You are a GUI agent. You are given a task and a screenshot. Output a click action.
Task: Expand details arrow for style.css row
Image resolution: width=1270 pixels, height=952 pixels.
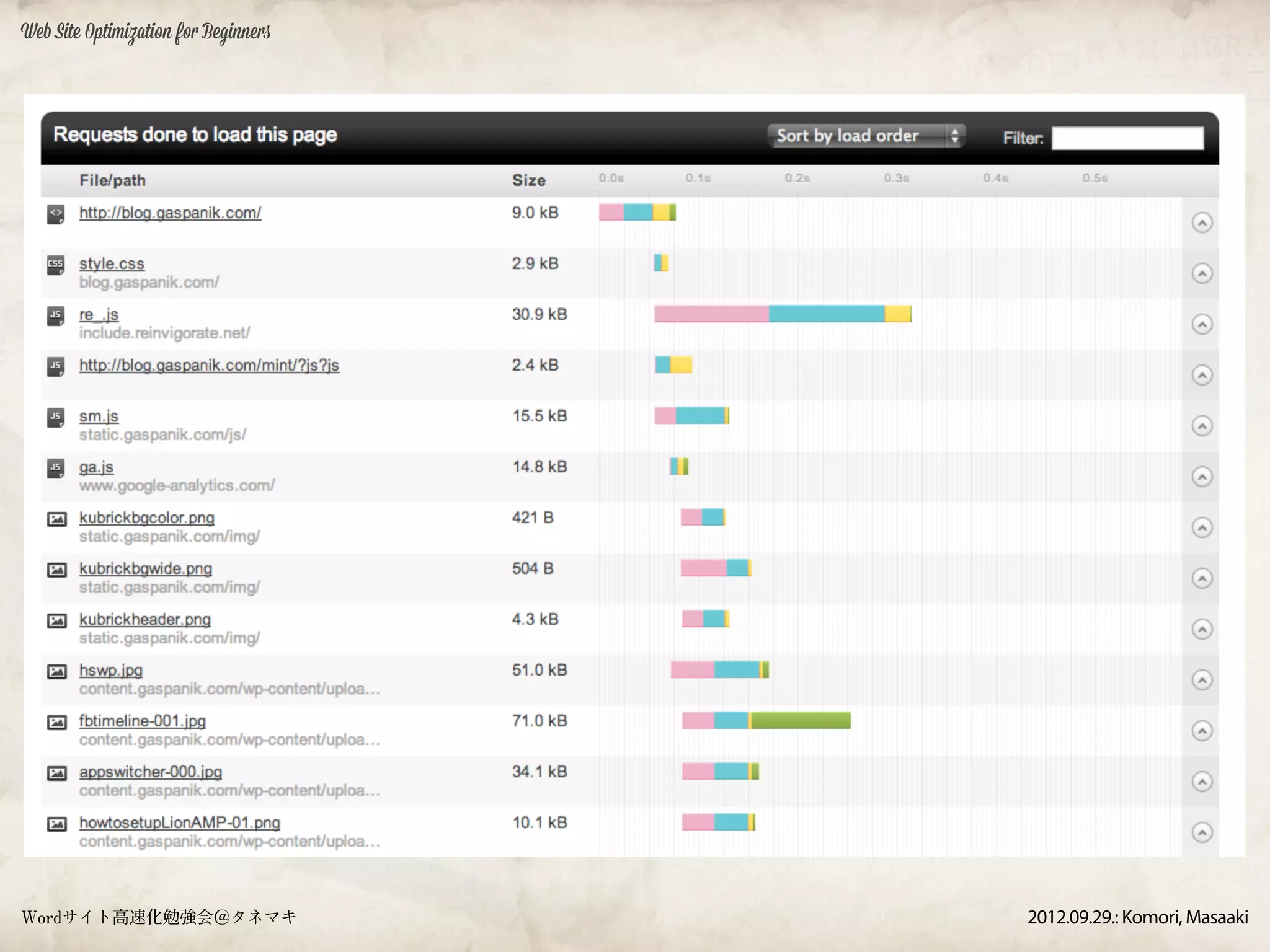pyautogui.click(x=1202, y=273)
